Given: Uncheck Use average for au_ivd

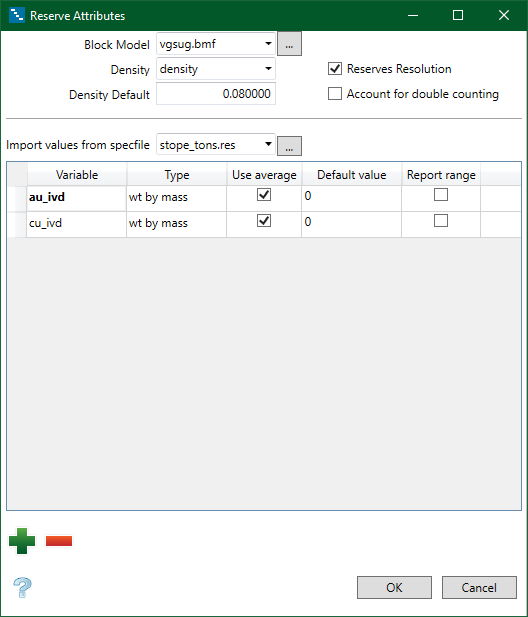Looking at the screenshot, I should coord(264,194).
